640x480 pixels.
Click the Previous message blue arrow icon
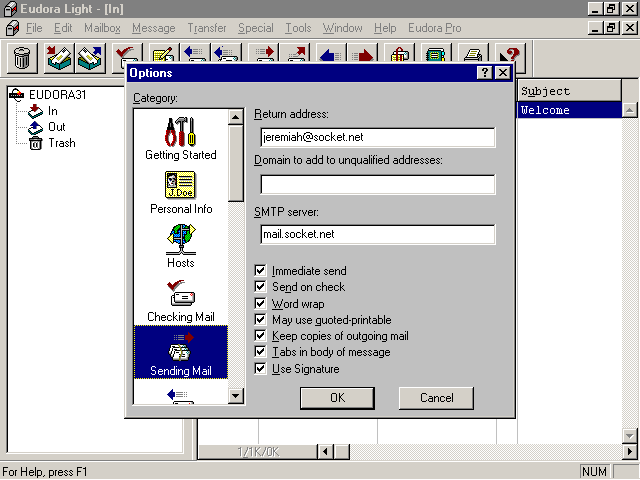click(331, 53)
